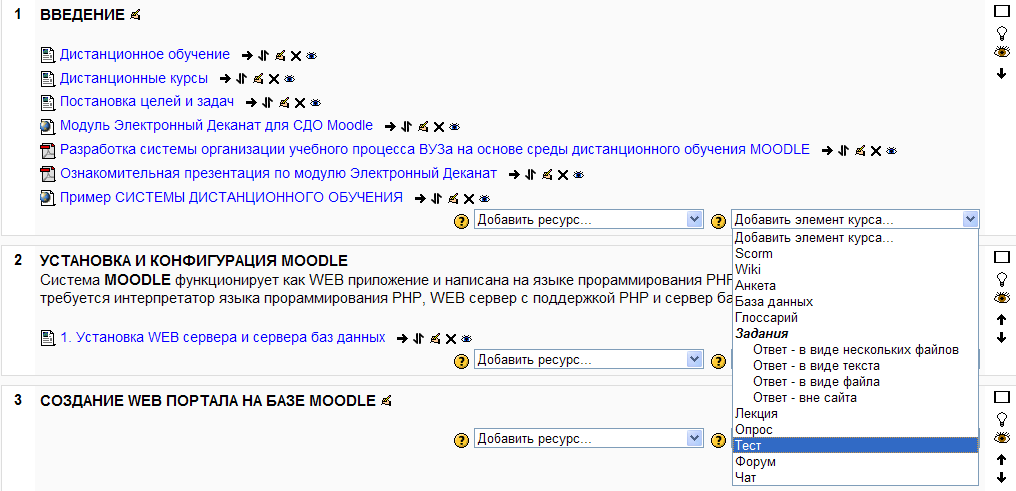Indent Модуль Электронный Деканат item right

pyautogui.click(x=389, y=126)
